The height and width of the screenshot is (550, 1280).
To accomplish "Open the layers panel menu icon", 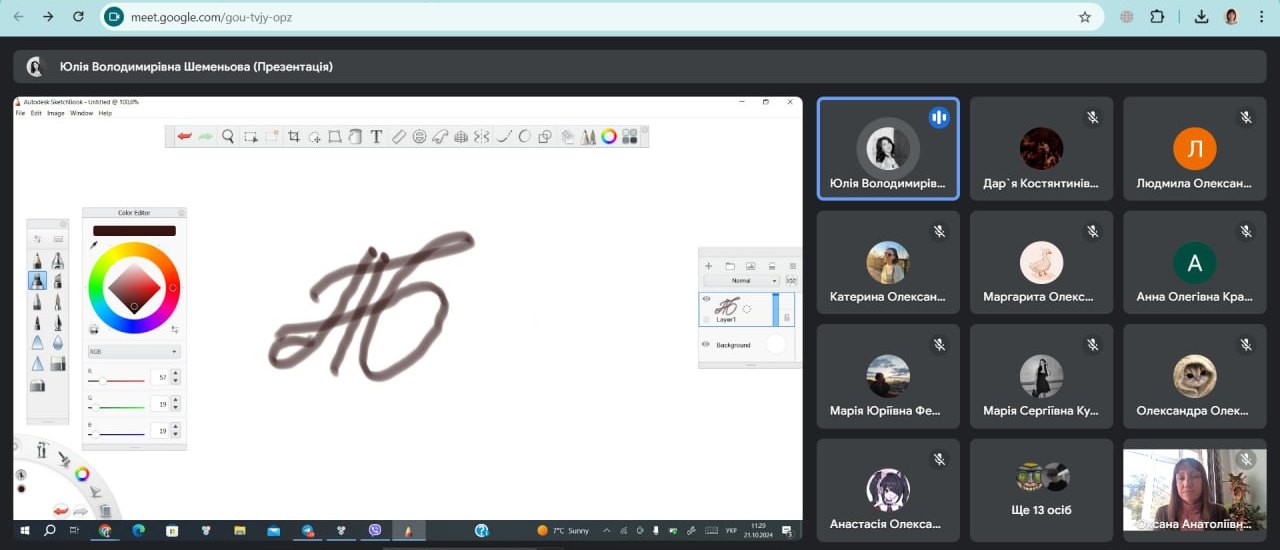I will (x=793, y=266).
